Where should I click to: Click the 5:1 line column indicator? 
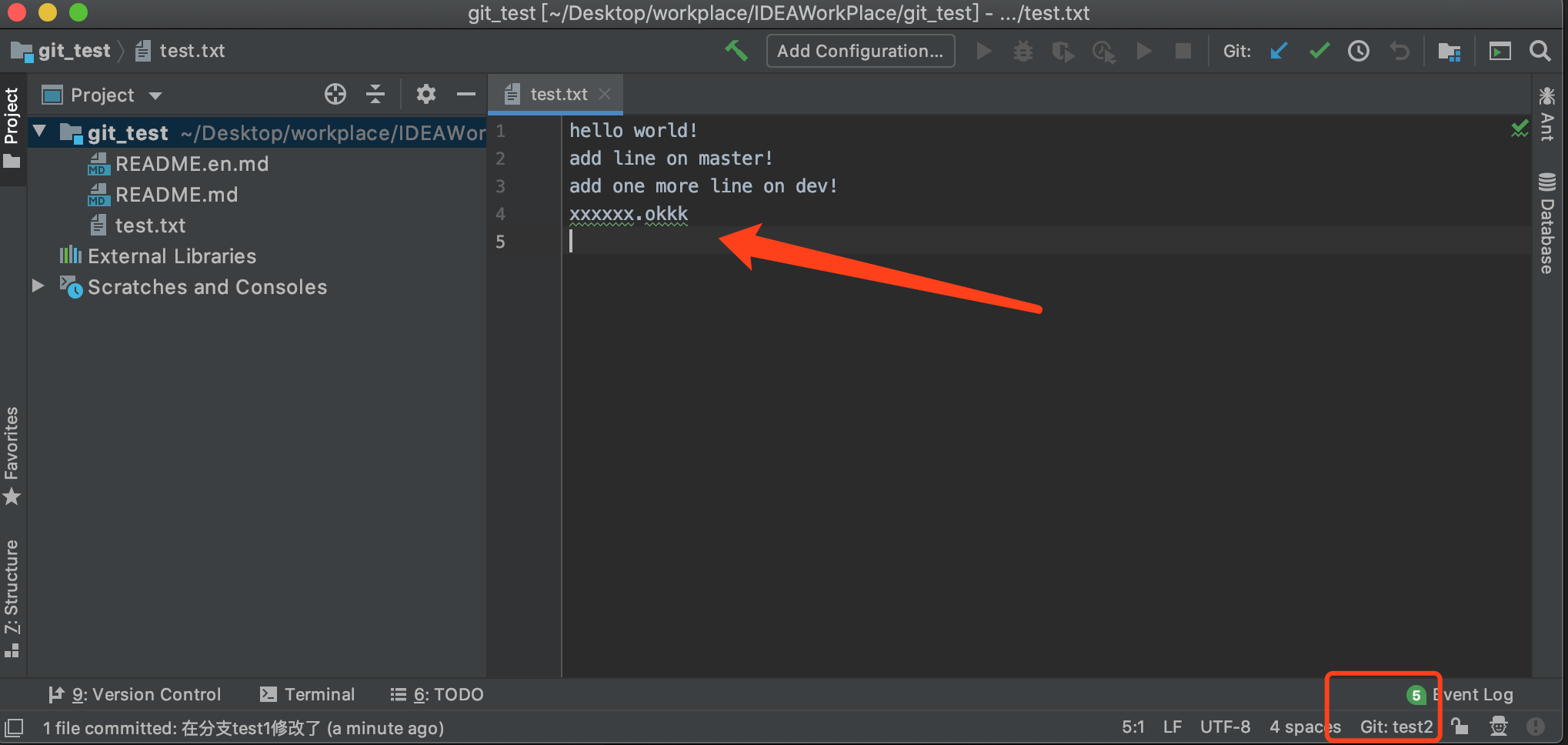(x=1133, y=727)
